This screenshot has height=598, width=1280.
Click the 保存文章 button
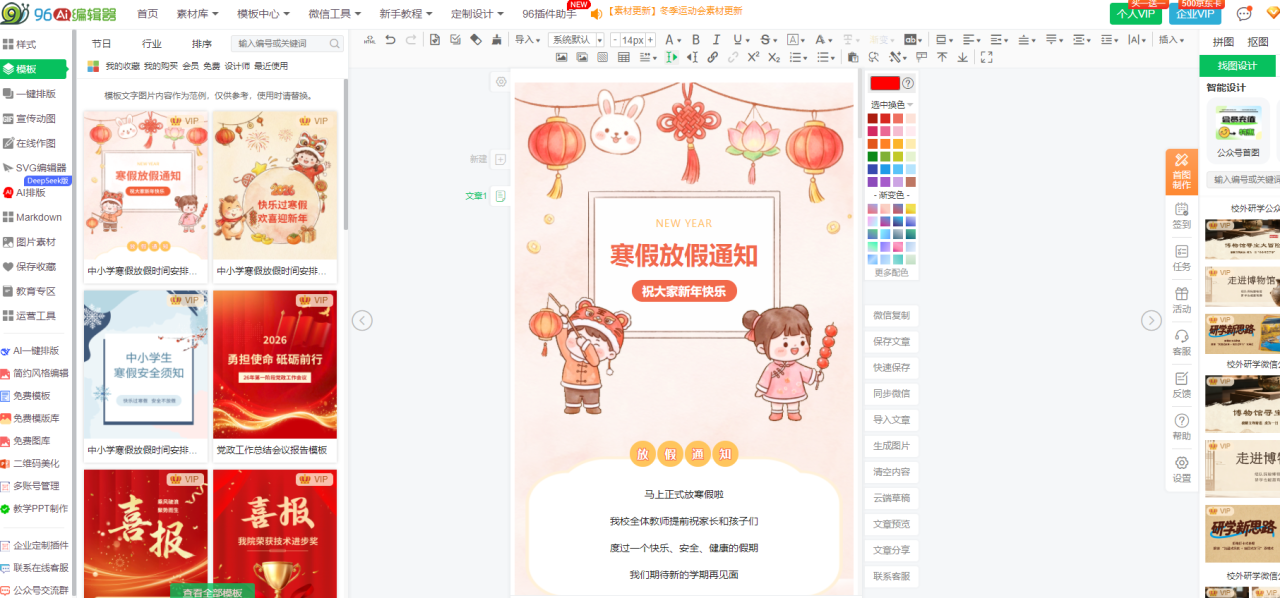(x=891, y=342)
